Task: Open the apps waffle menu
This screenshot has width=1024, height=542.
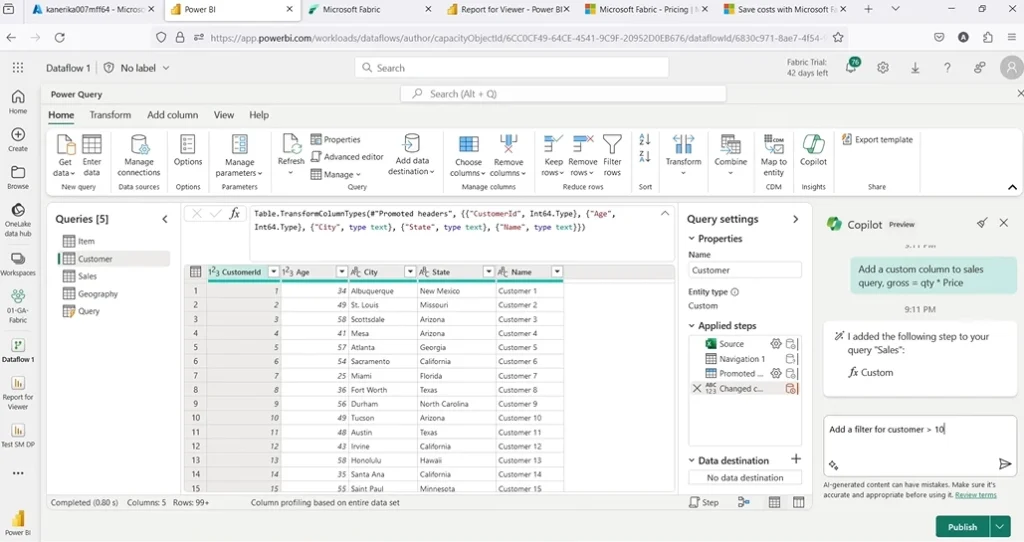Action: [18, 67]
